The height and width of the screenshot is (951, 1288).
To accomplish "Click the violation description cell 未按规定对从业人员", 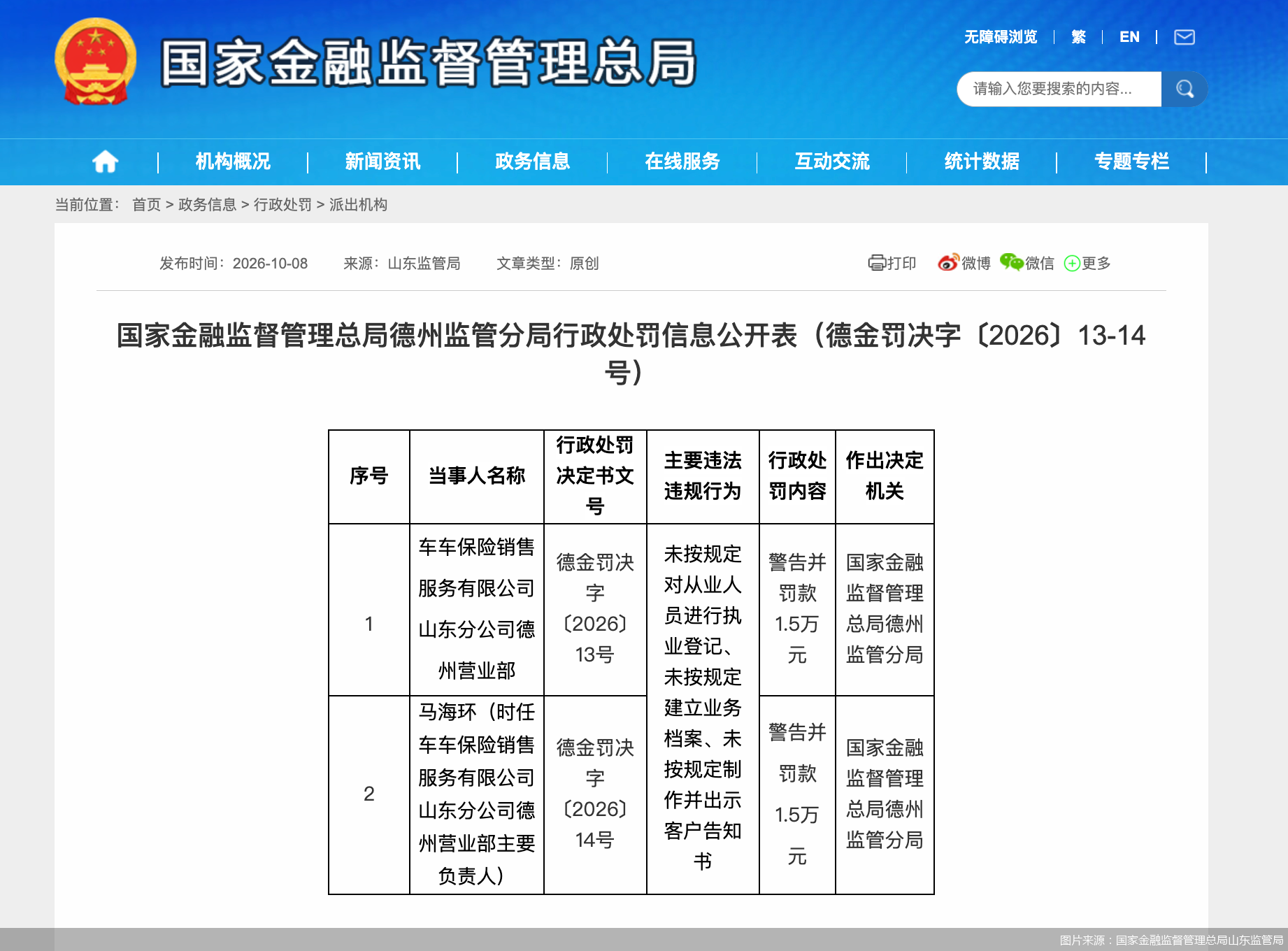I will tap(703, 708).
